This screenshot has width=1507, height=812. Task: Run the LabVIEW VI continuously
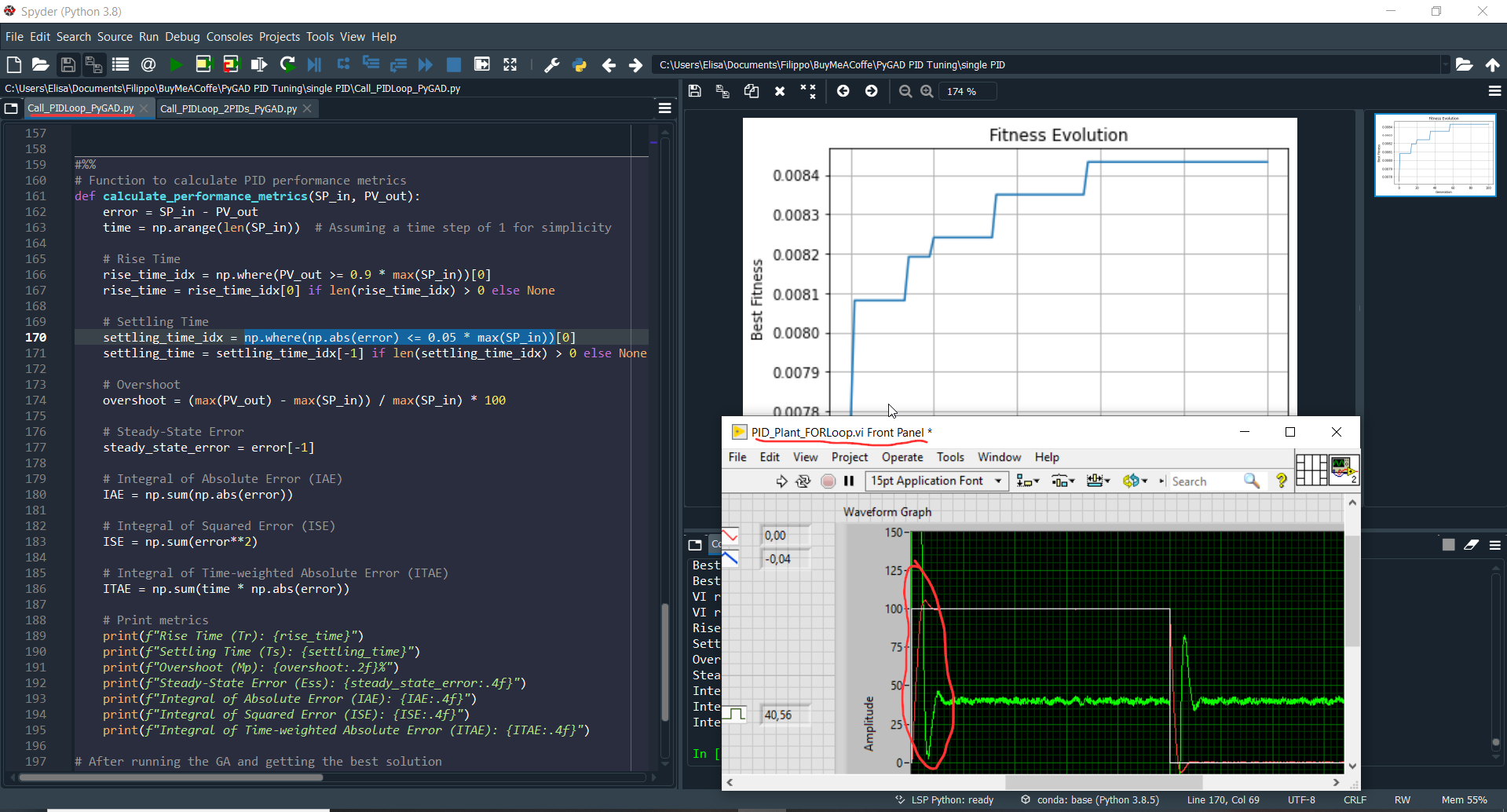pos(803,481)
